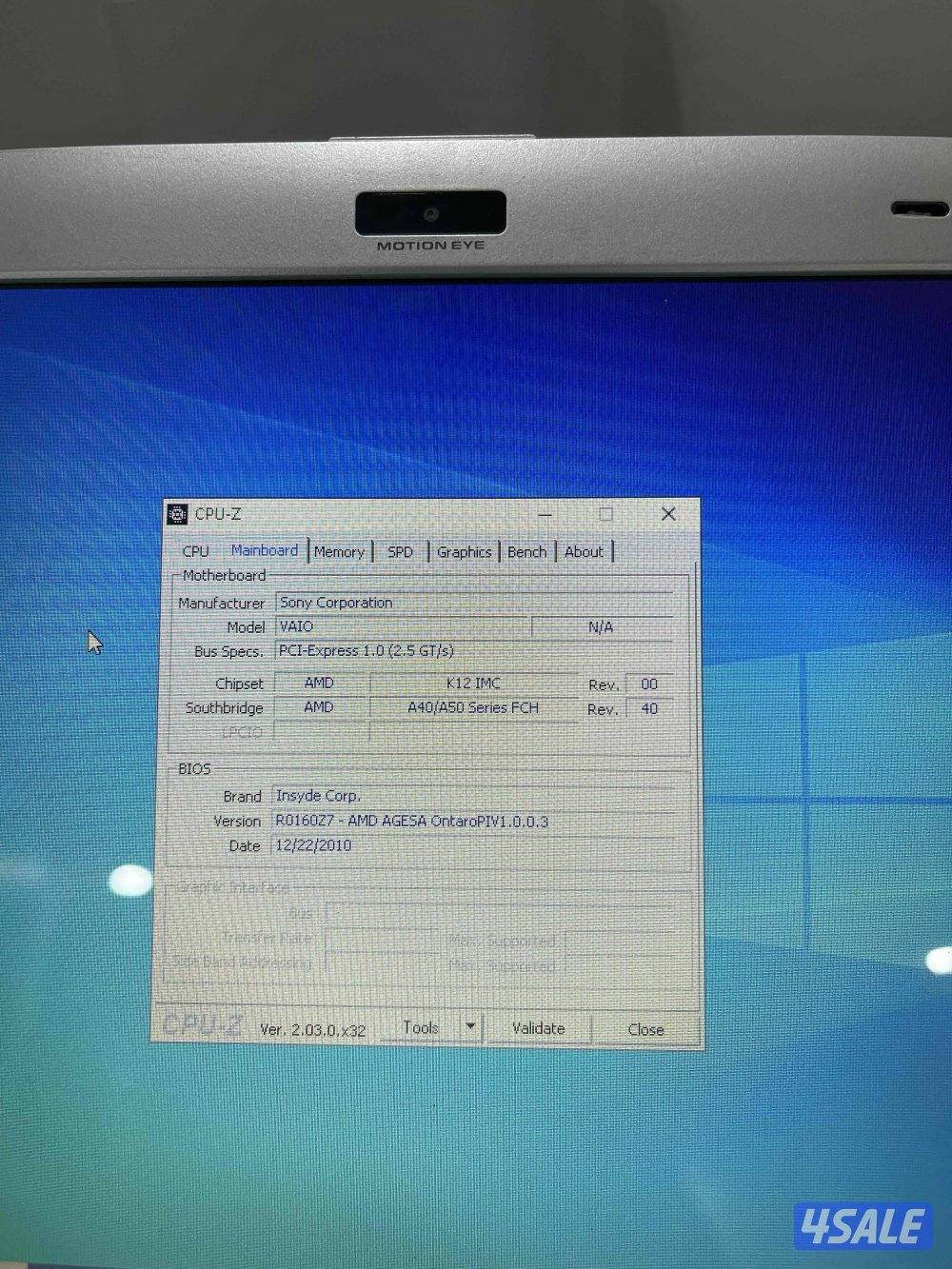Select the SPD tab

(400, 551)
